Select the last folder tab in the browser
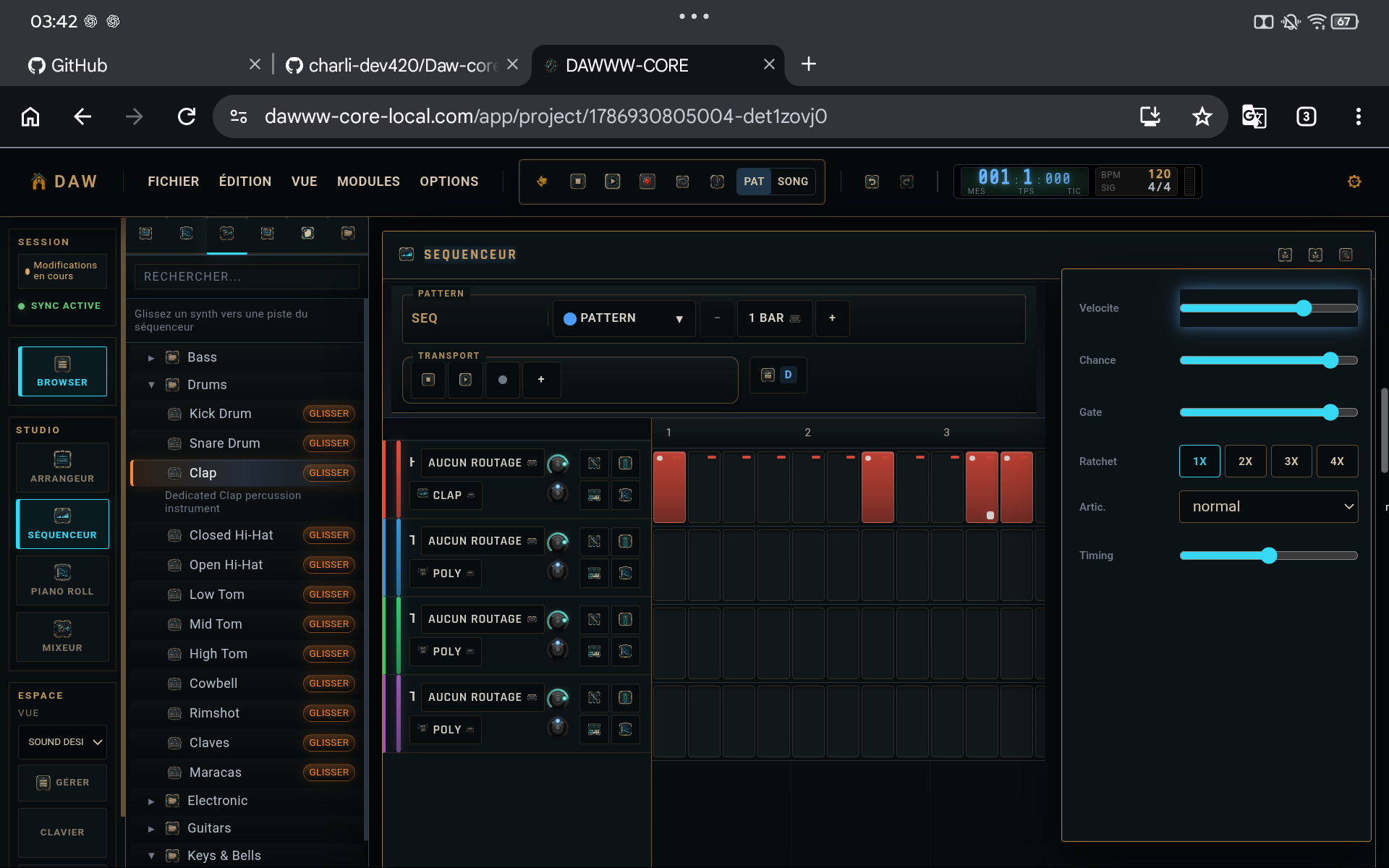The image size is (1389, 868). pyautogui.click(x=348, y=233)
